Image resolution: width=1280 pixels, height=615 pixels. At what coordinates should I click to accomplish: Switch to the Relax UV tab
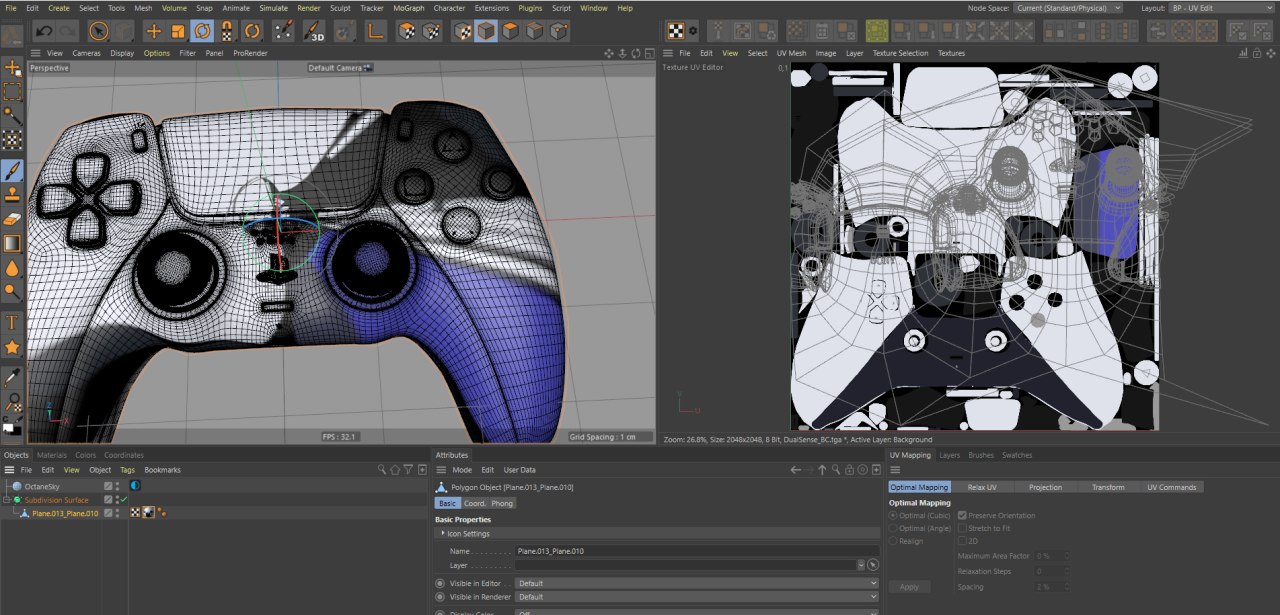[x=983, y=487]
